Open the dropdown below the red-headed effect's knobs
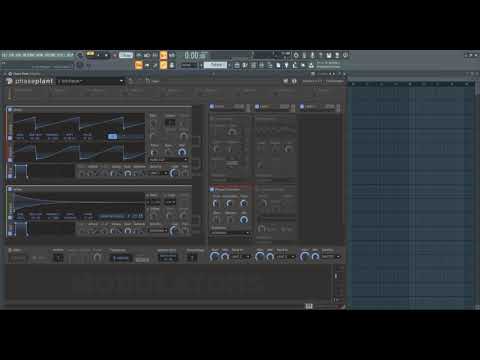Viewport: 480px width, 360px height. pos(231,233)
